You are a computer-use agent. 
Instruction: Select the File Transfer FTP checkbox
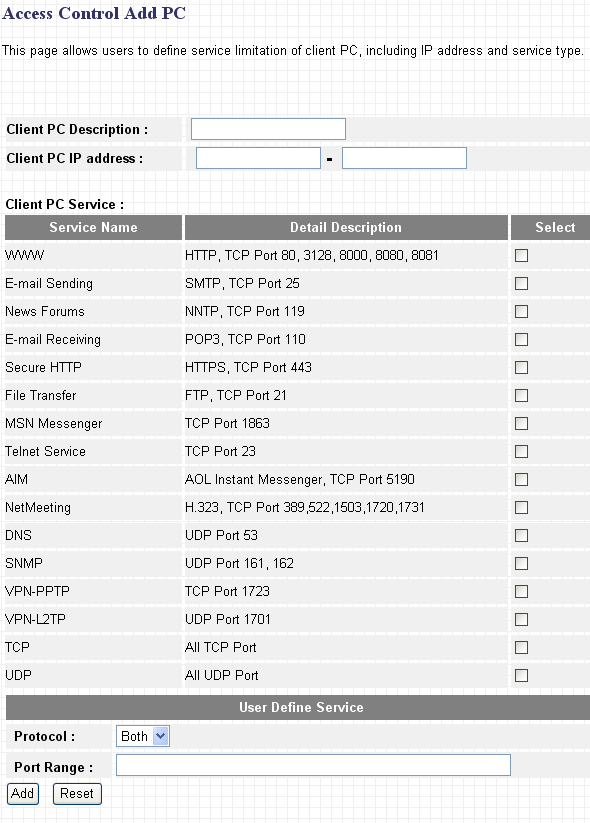point(521,395)
